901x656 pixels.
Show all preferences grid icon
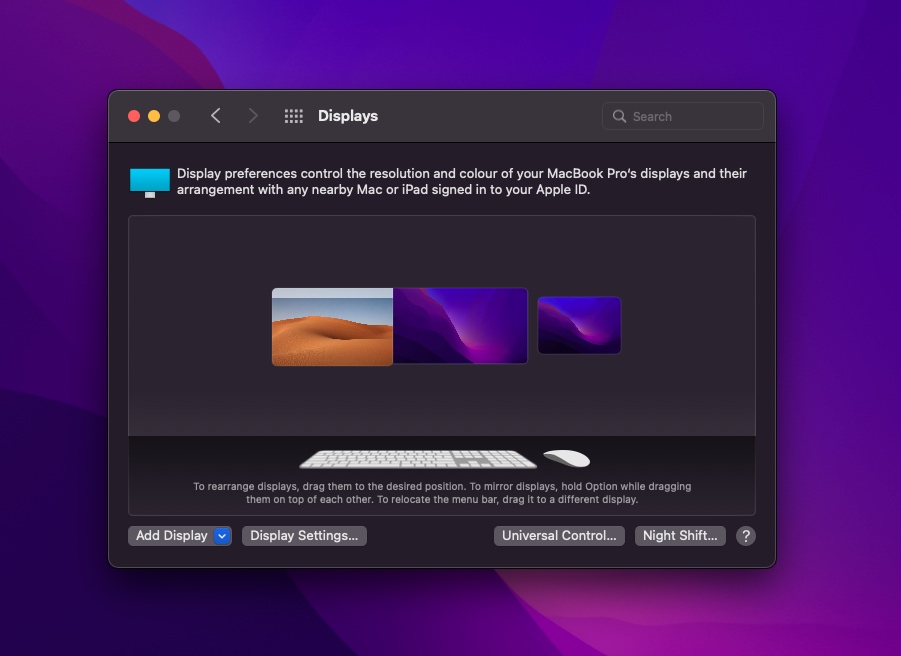(294, 117)
